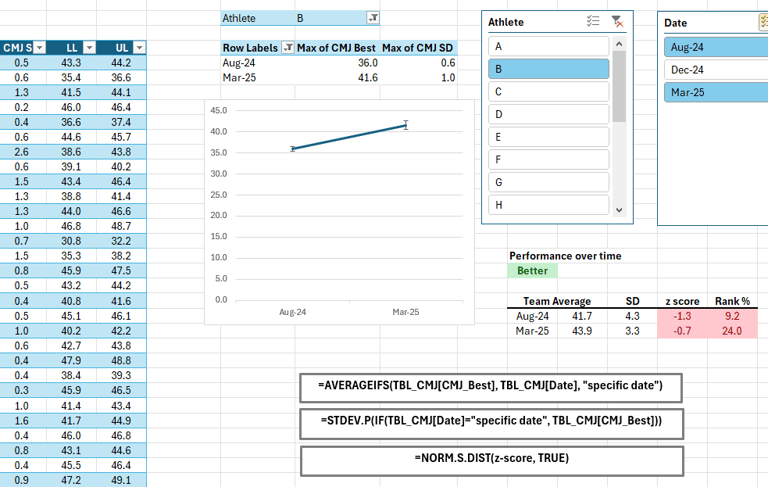Select athlete B in slicer
Viewport: 768px width, 487px height.
(549, 69)
